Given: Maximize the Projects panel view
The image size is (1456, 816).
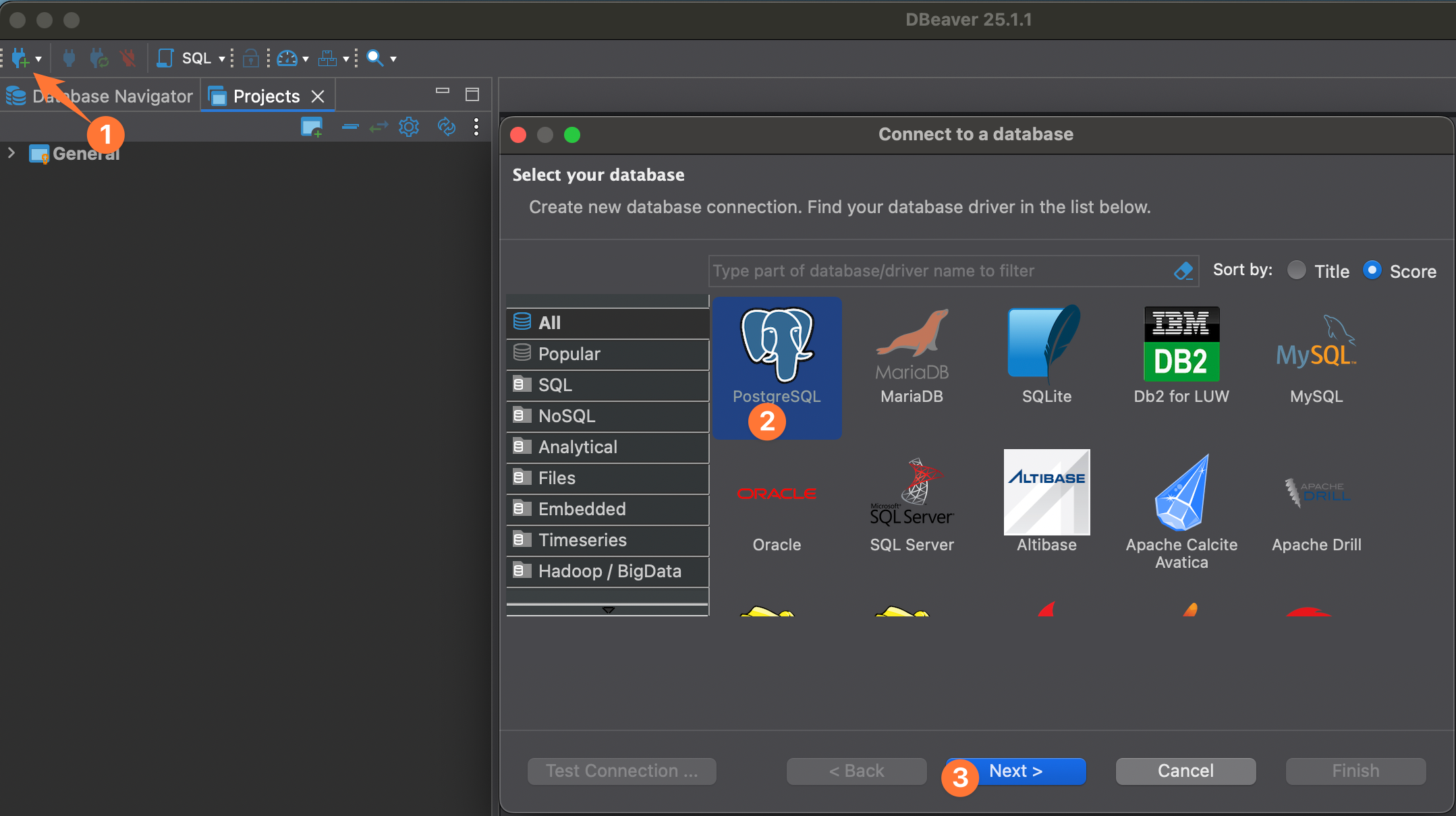Looking at the screenshot, I should (x=472, y=94).
